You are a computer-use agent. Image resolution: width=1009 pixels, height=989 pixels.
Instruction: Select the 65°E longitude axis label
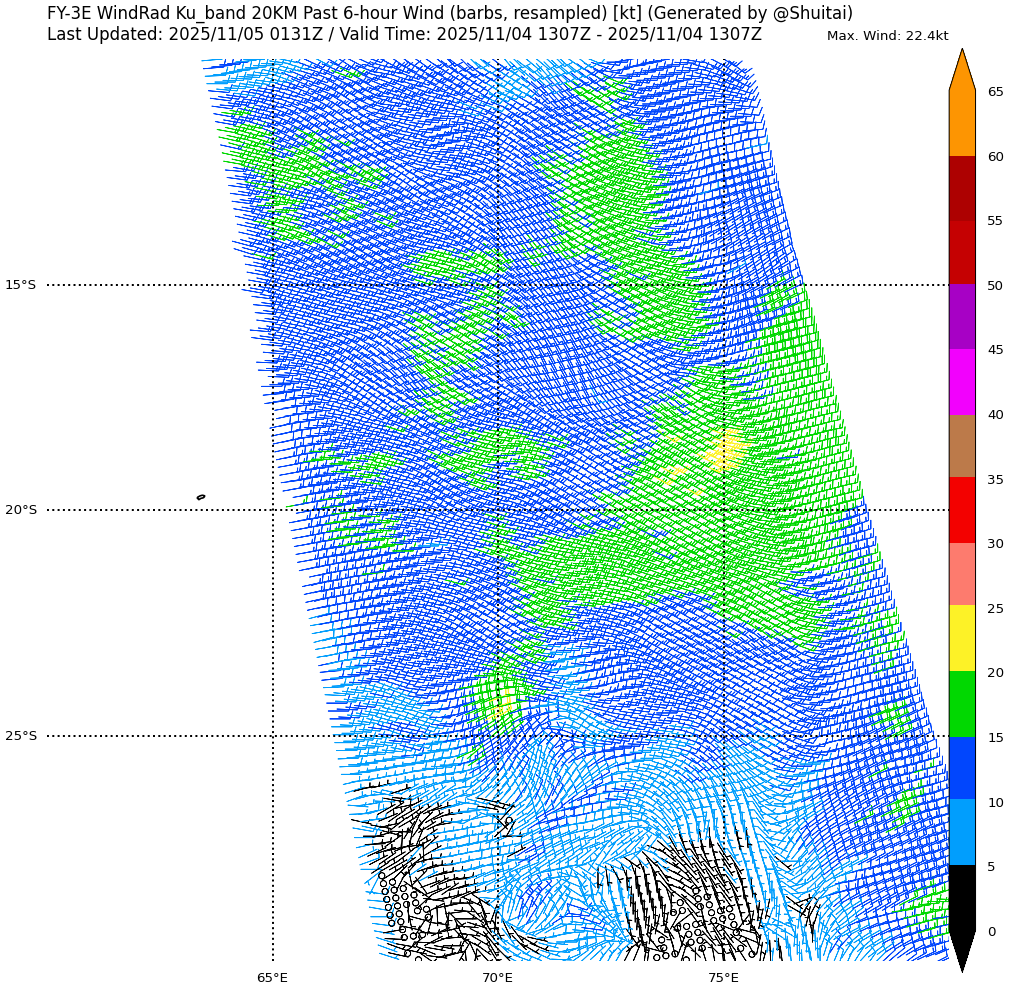pos(272,977)
